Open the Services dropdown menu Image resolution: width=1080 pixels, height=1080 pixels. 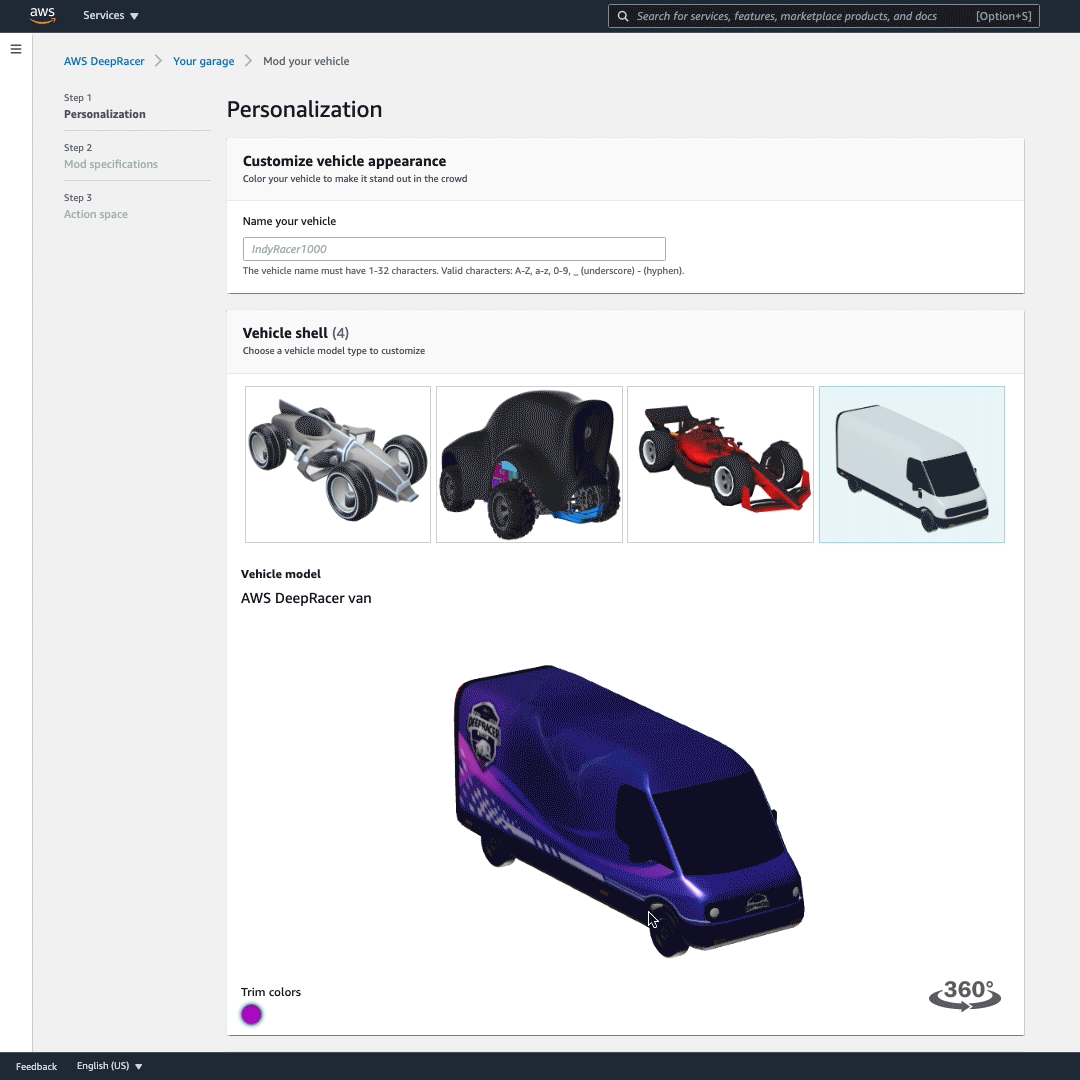click(110, 15)
